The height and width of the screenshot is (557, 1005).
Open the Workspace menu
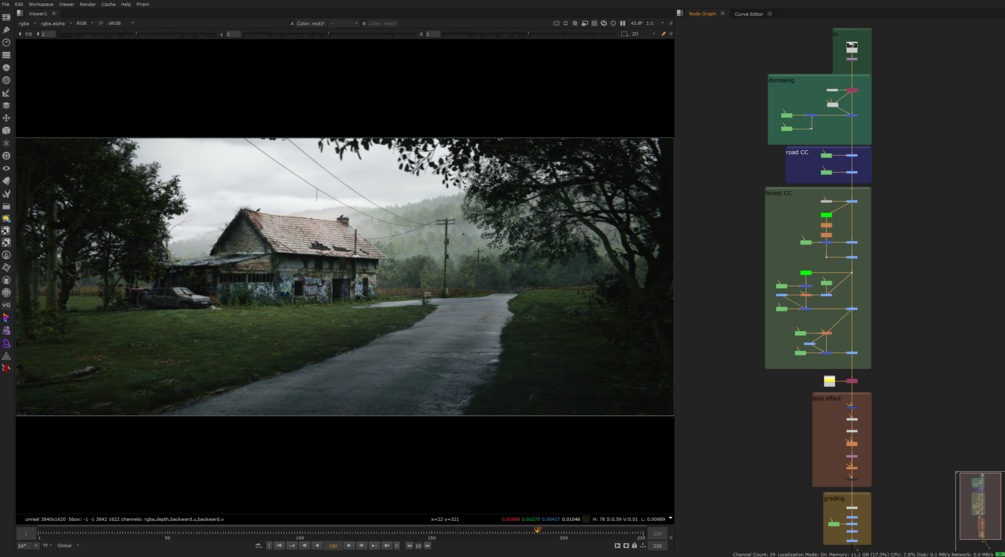[x=41, y=4]
